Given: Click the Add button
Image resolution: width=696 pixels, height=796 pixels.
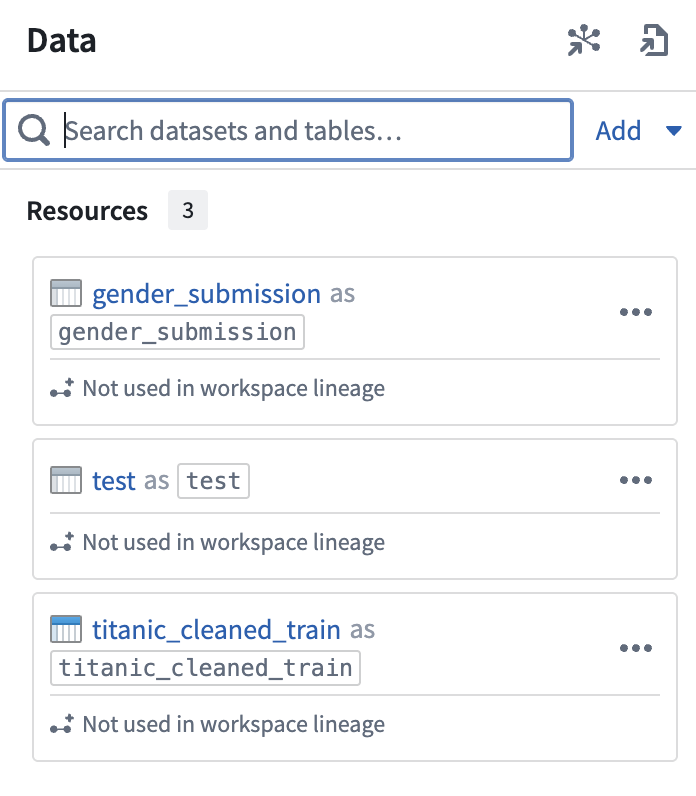Looking at the screenshot, I should click(618, 131).
